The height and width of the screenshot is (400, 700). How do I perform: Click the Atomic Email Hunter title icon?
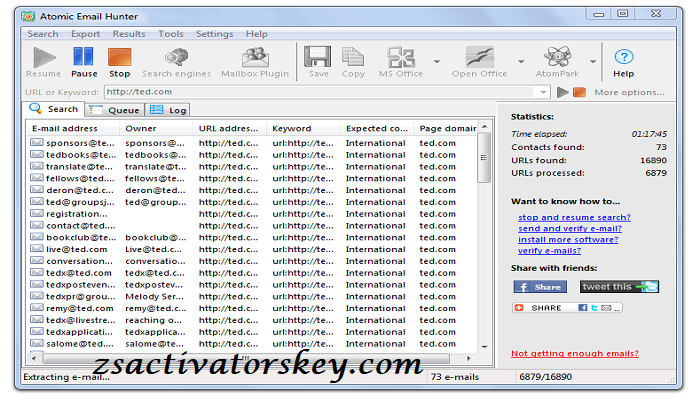(28, 17)
